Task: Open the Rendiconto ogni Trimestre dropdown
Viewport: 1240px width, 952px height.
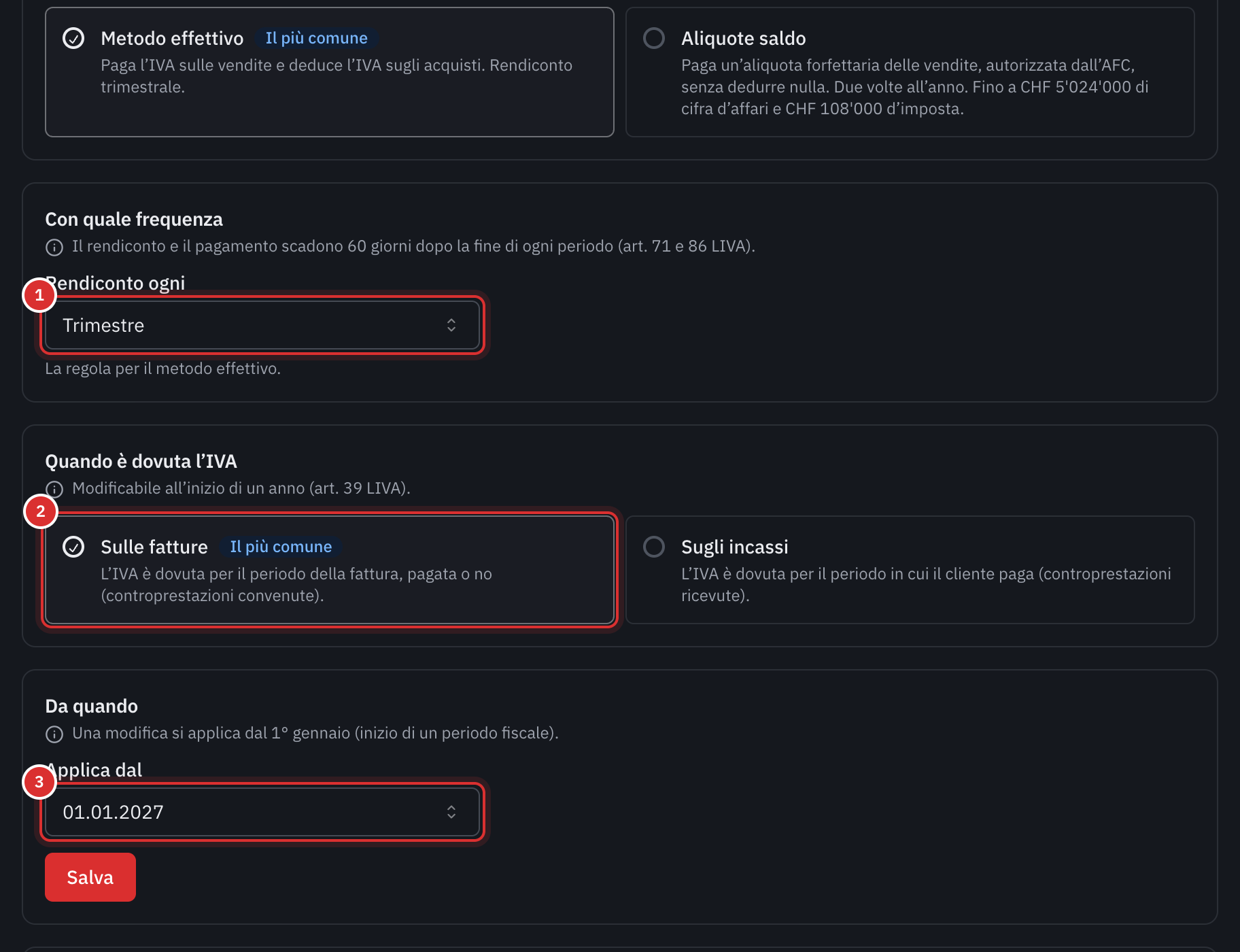Action: click(262, 325)
